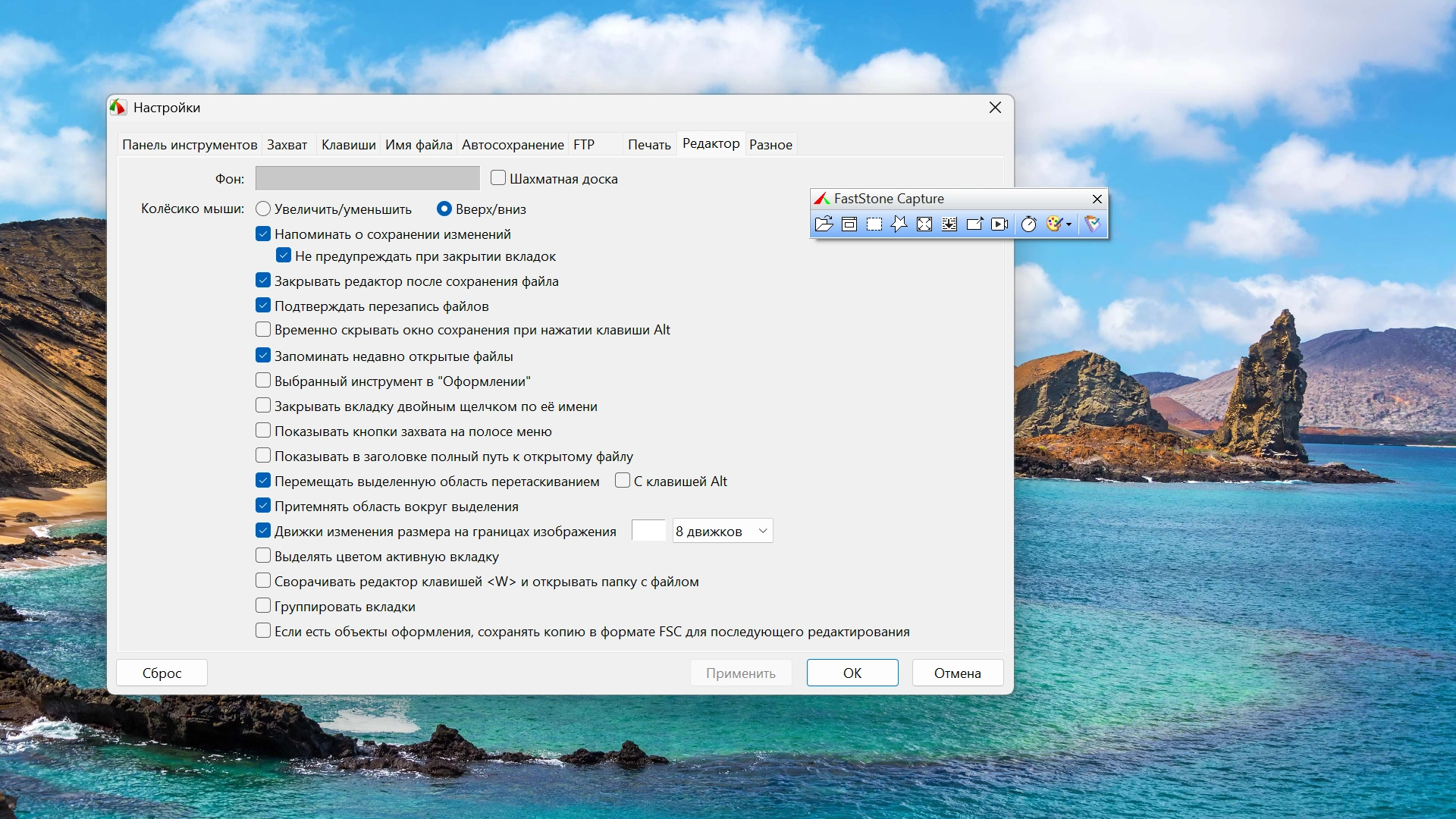This screenshot has width=1456, height=819.
Task: Open the output palette dropdown arrow
Action: 1068,224
